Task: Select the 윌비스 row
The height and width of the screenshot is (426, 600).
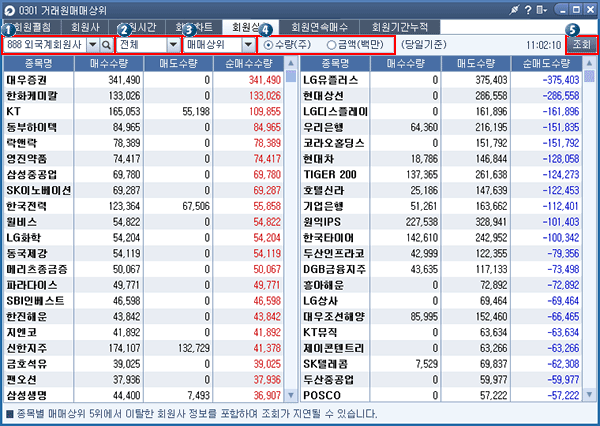Action: (144, 222)
